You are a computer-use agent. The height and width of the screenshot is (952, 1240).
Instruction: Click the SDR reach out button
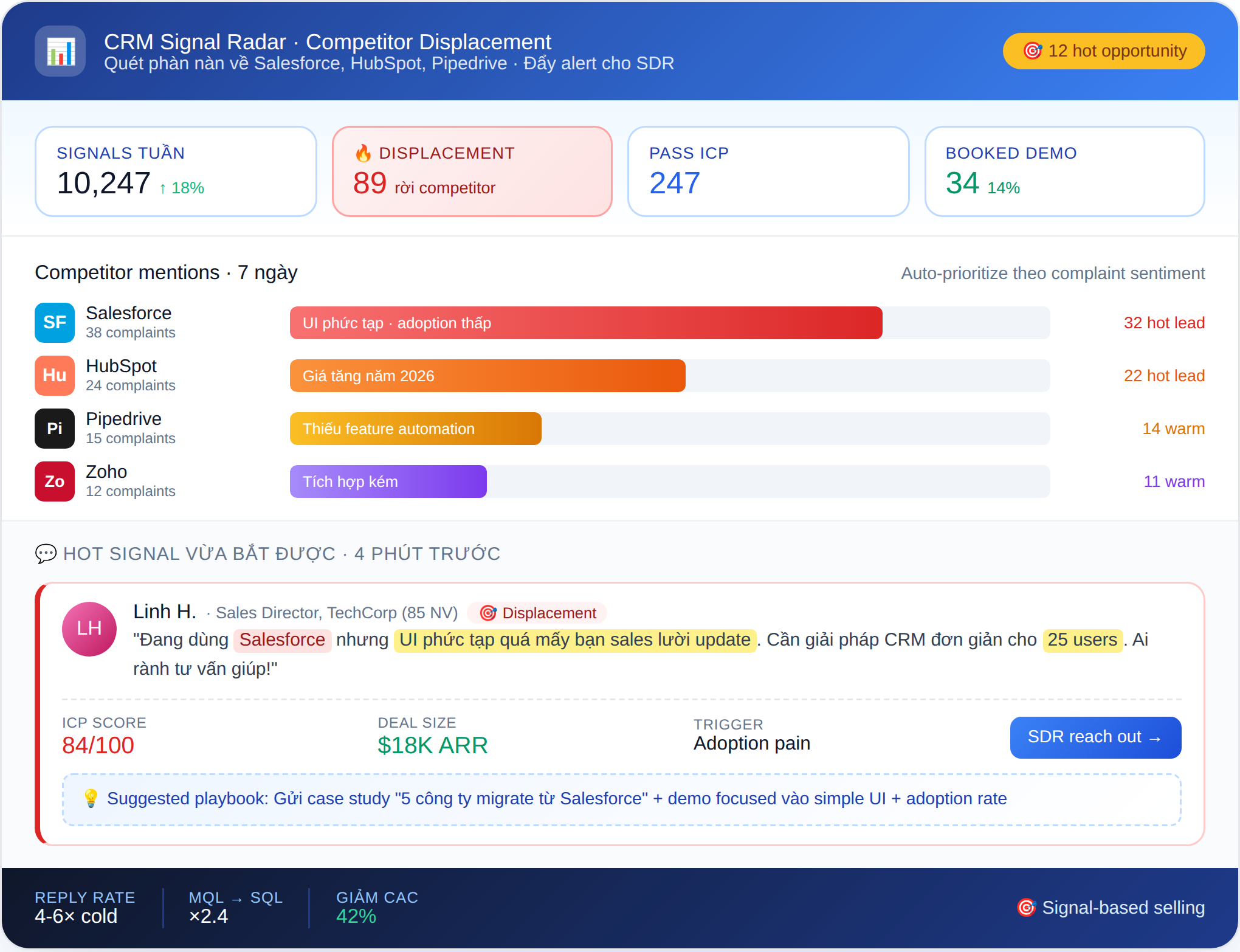point(1095,737)
